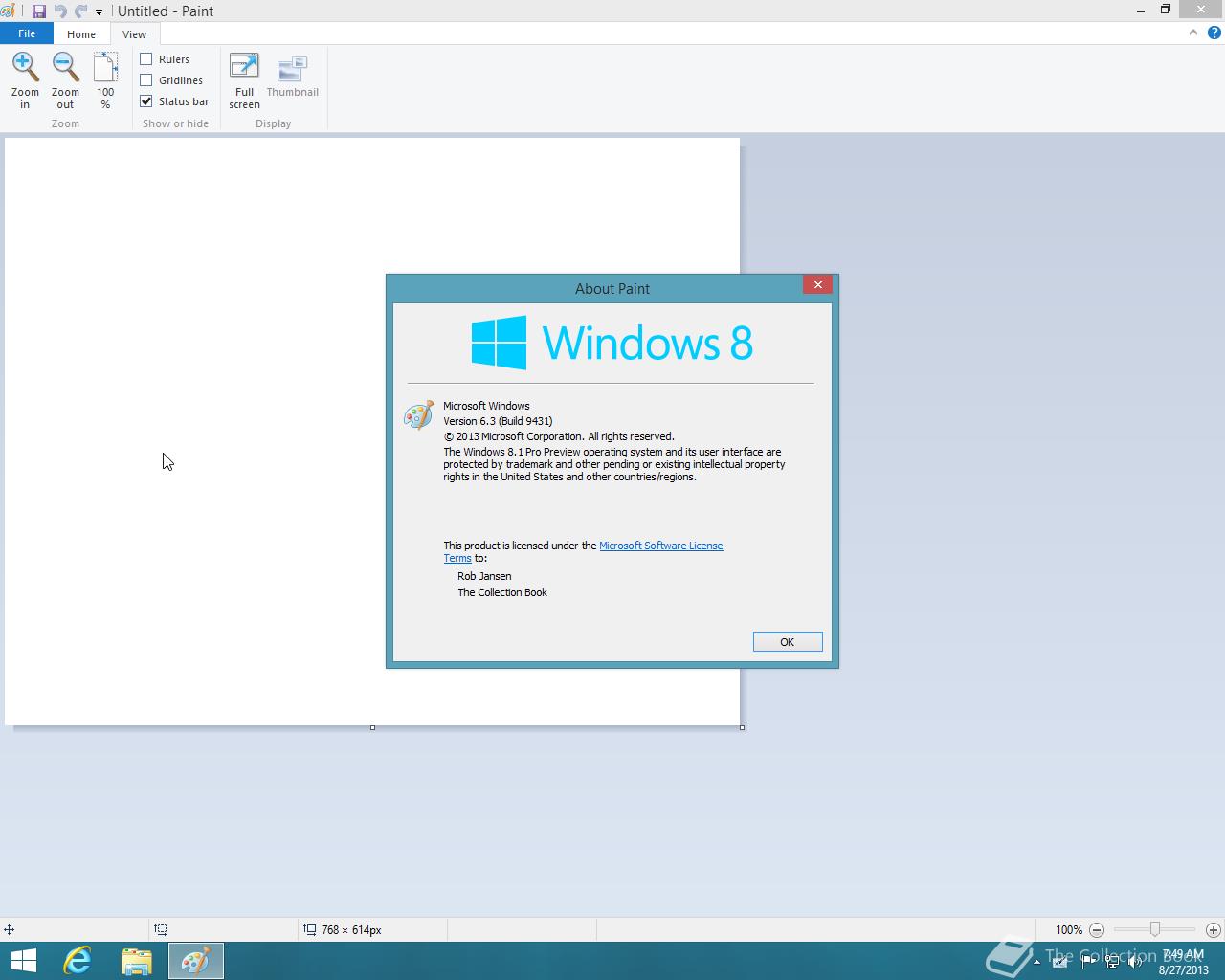The width and height of the screenshot is (1225, 980).
Task: Expand the Customize Quick Access Toolbar arrow
Action: click(x=99, y=12)
